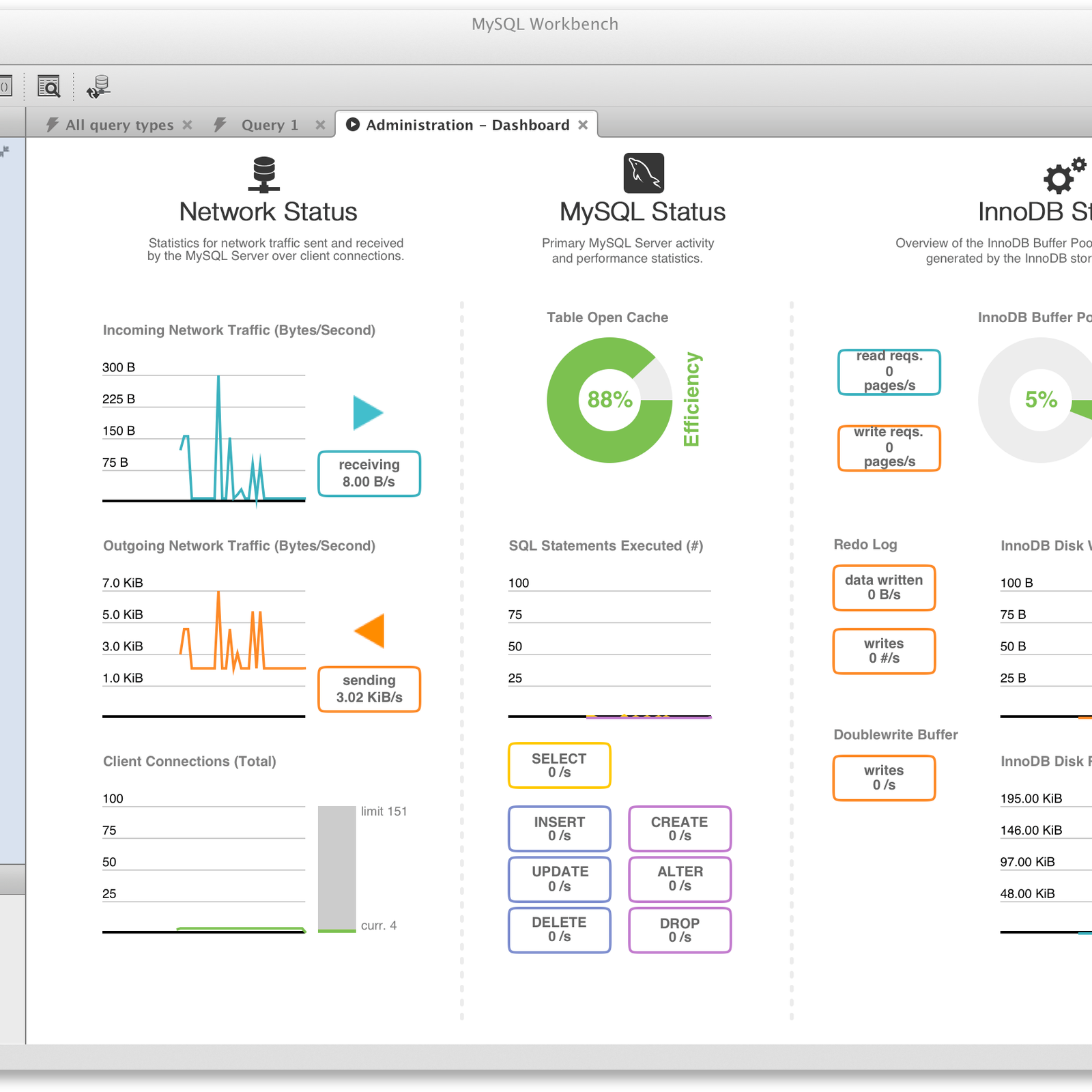Click the SELECT 0 /s indicator
Screen dimensions: 1092x1092
coord(560,765)
